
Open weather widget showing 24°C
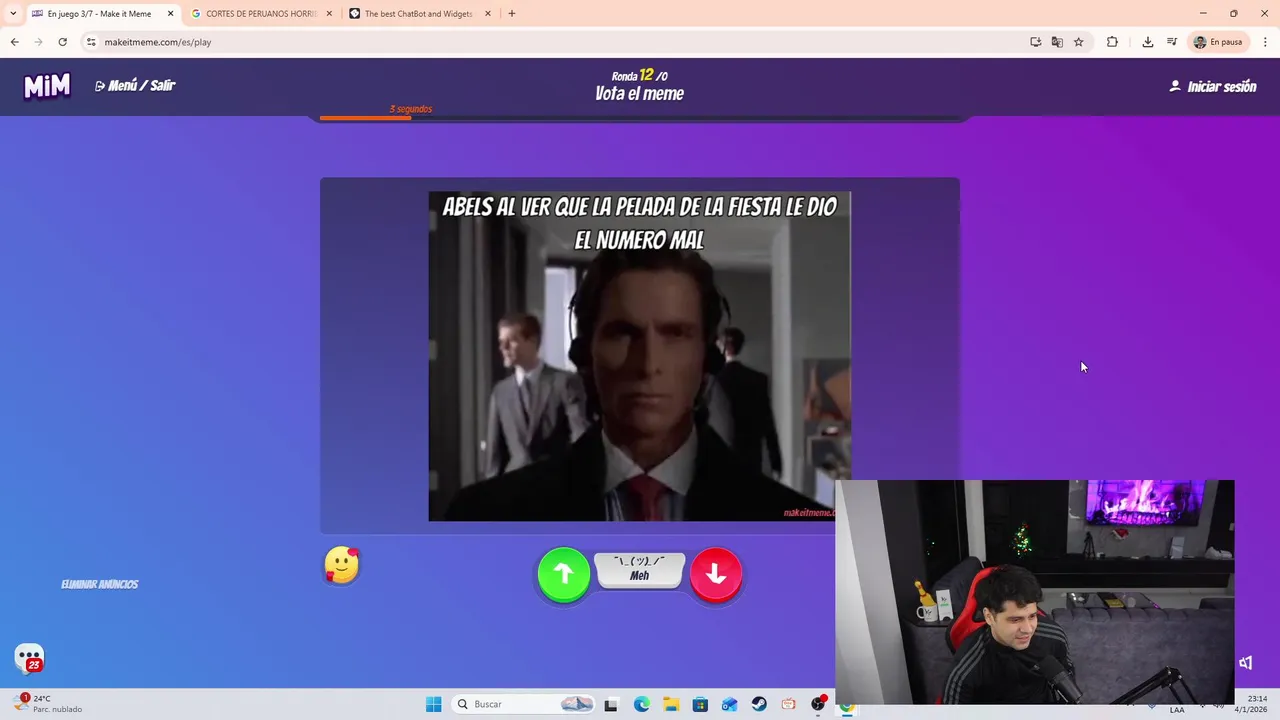48,704
